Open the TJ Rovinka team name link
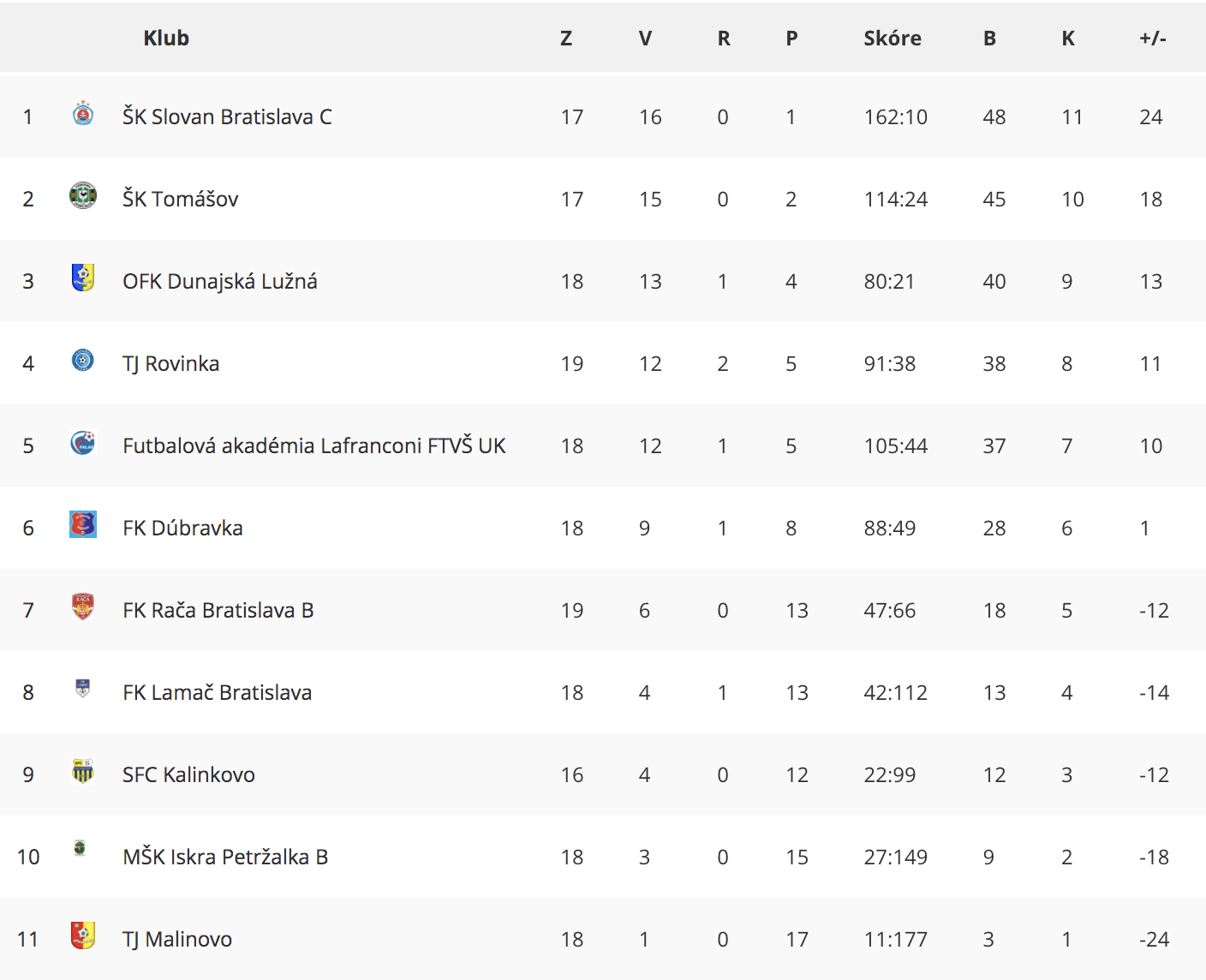Viewport: 1206px width, 980px height. (171, 363)
